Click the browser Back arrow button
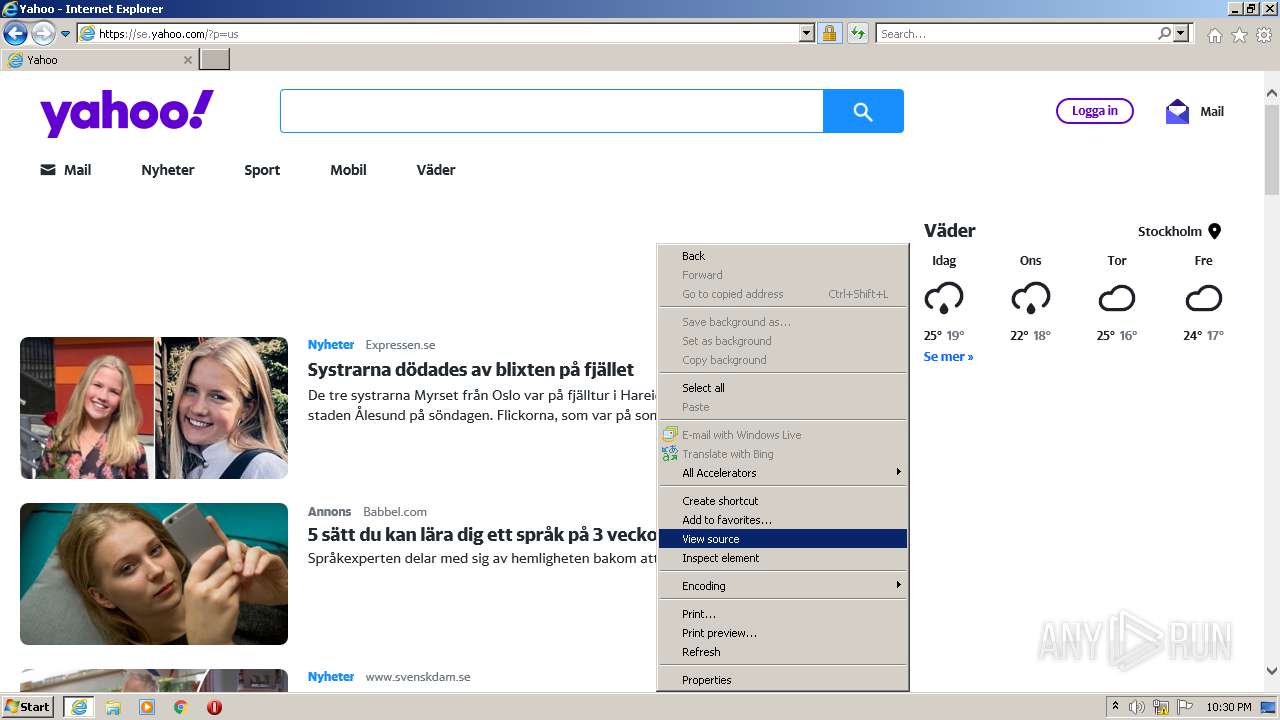The width and height of the screenshot is (1280, 720). [15, 33]
